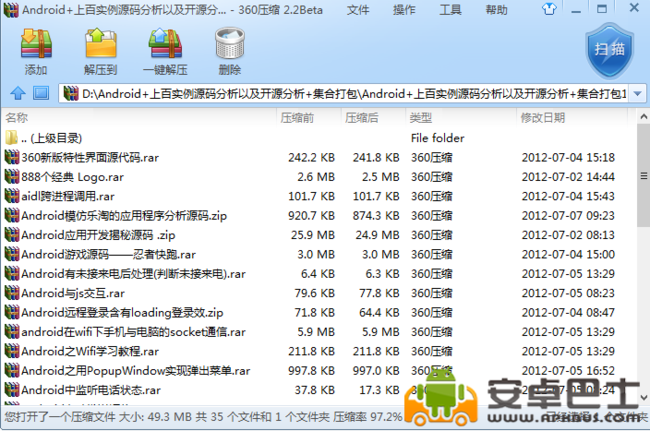The height and width of the screenshot is (431, 650).
Task: Select android在wifi下手机与电脑的socket通信.rar
Action: (x=133, y=332)
